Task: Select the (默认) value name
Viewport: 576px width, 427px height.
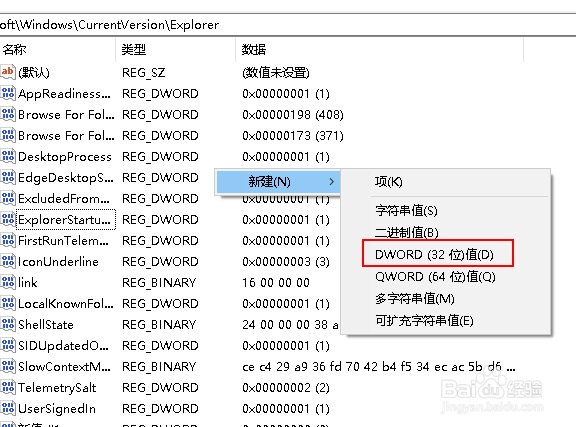Action: 34,72
